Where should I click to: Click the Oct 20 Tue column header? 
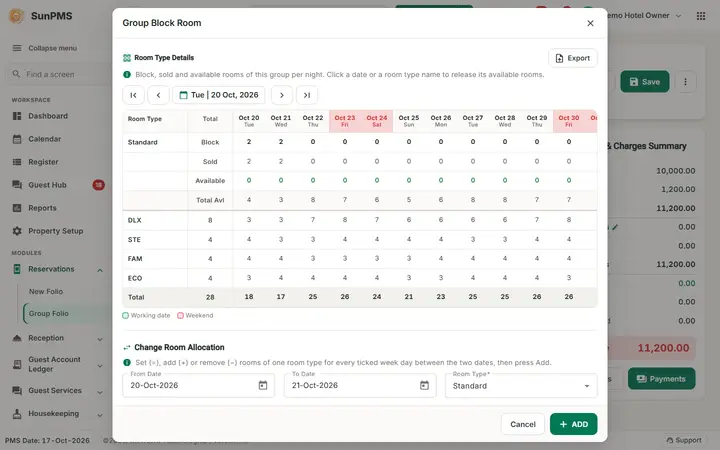pos(249,121)
